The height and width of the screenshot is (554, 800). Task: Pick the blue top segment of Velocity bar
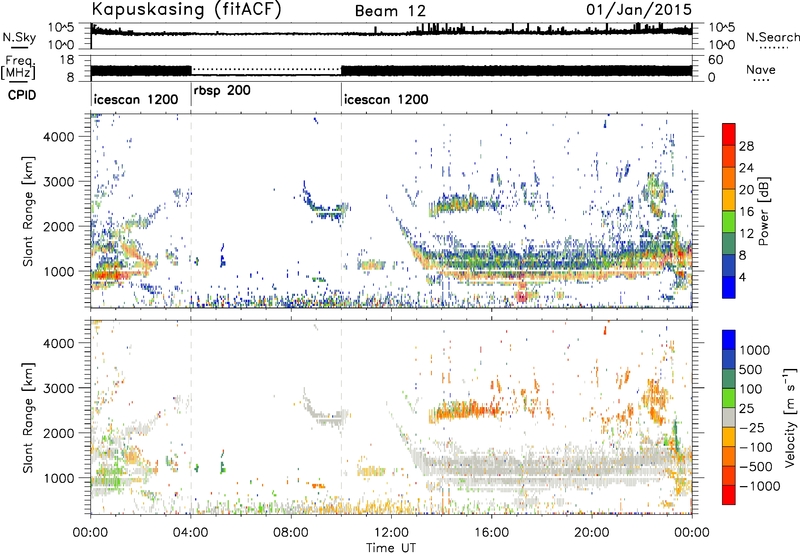point(729,340)
